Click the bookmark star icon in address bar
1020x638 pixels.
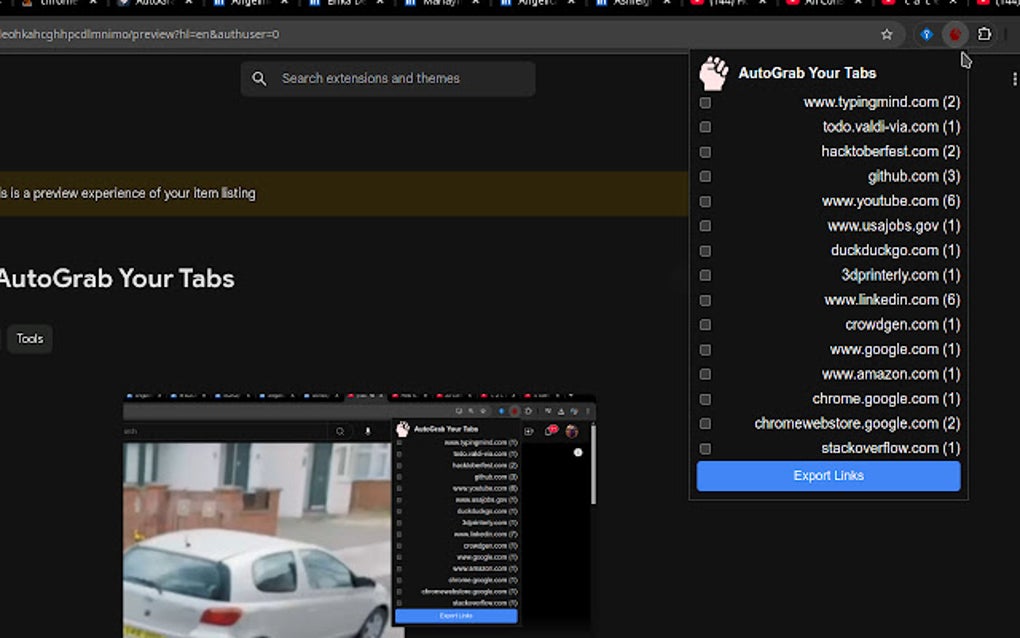click(887, 34)
